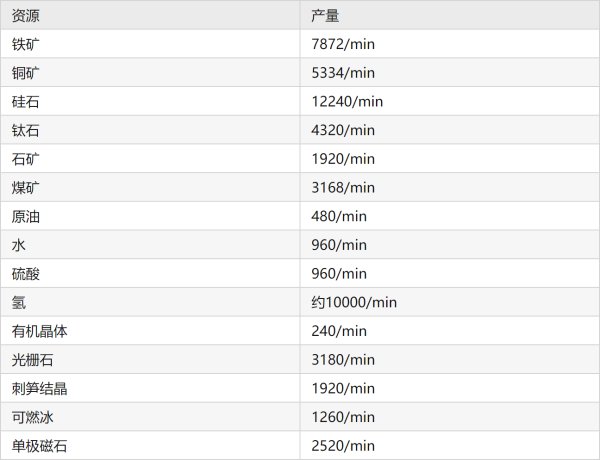Click the 3180/min value for 光栅石
This screenshot has height=460, width=600.
pyautogui.click(x=343, y=360)
